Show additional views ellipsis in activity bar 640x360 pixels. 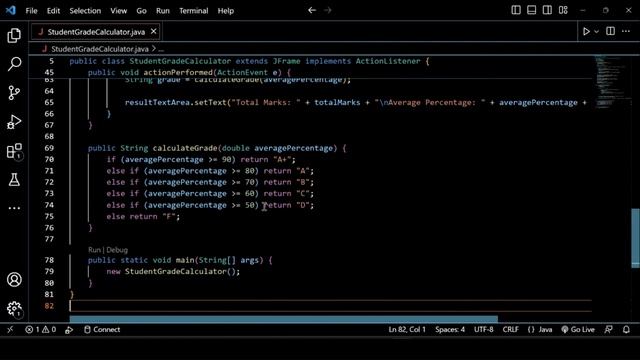point(14,208)
